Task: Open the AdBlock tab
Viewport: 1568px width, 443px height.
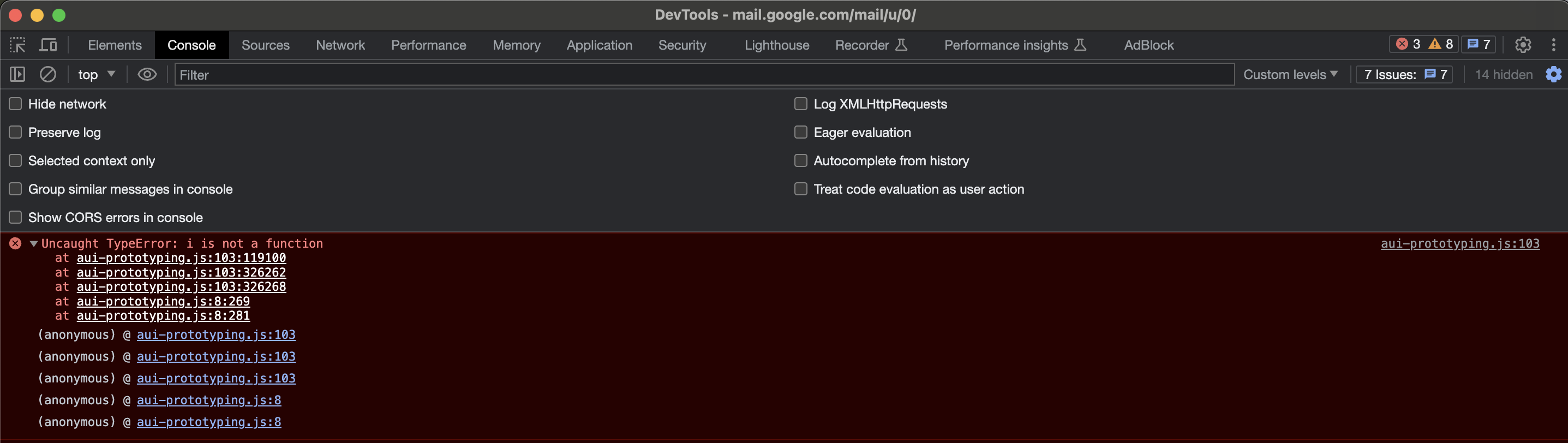Action: pyautogui.click(x=1148, y=45)
